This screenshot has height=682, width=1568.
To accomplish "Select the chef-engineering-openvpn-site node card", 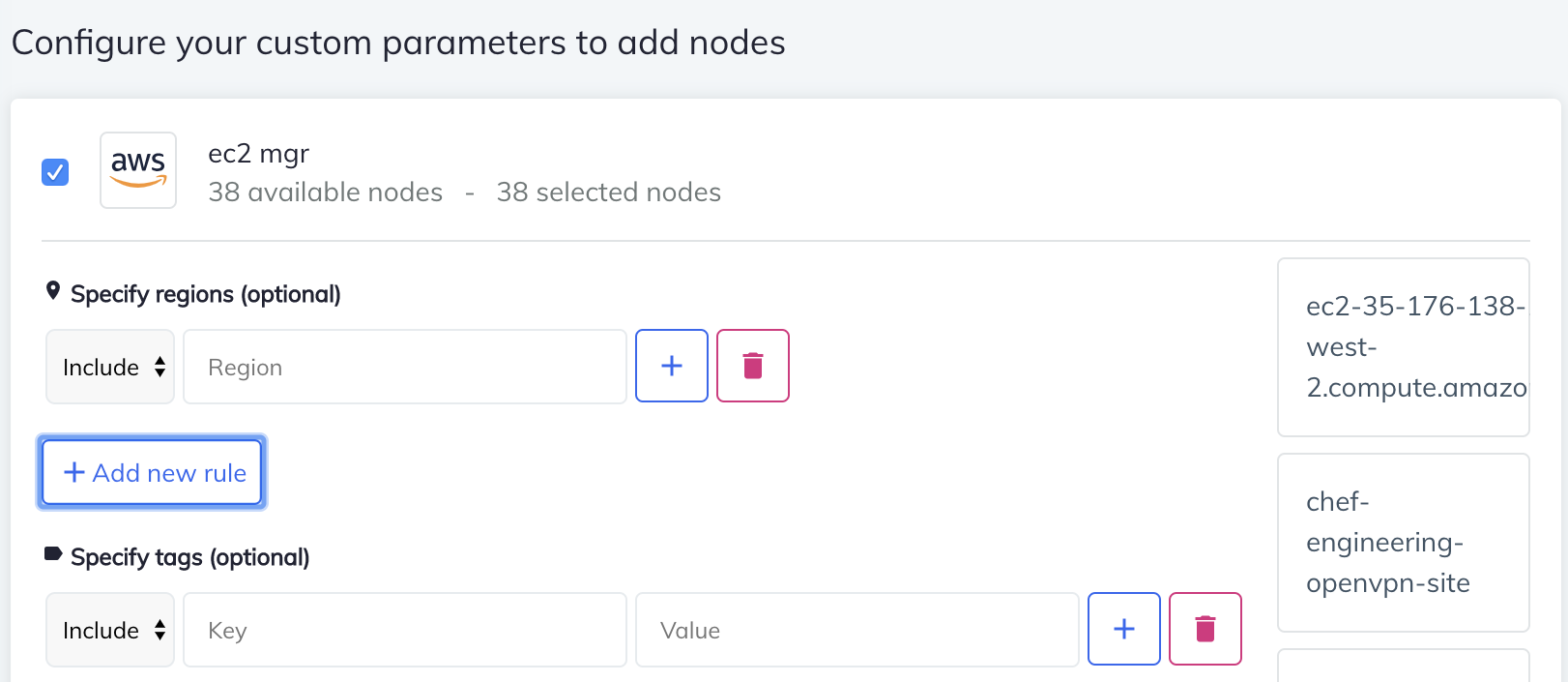I will tap(1403, 542).
